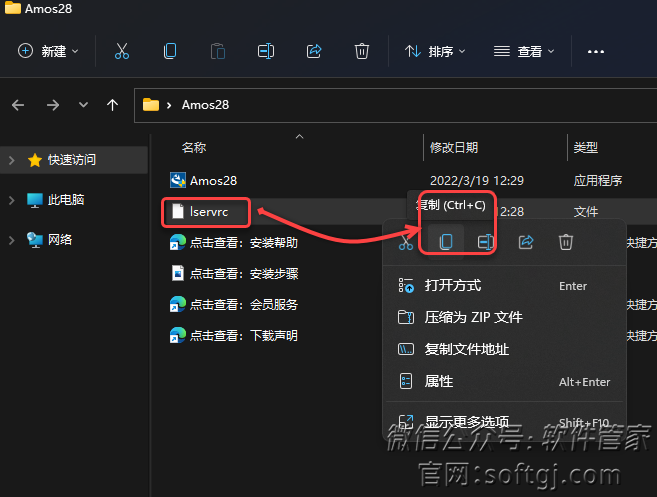Go back with the left arrow

[x=18, y=105]
